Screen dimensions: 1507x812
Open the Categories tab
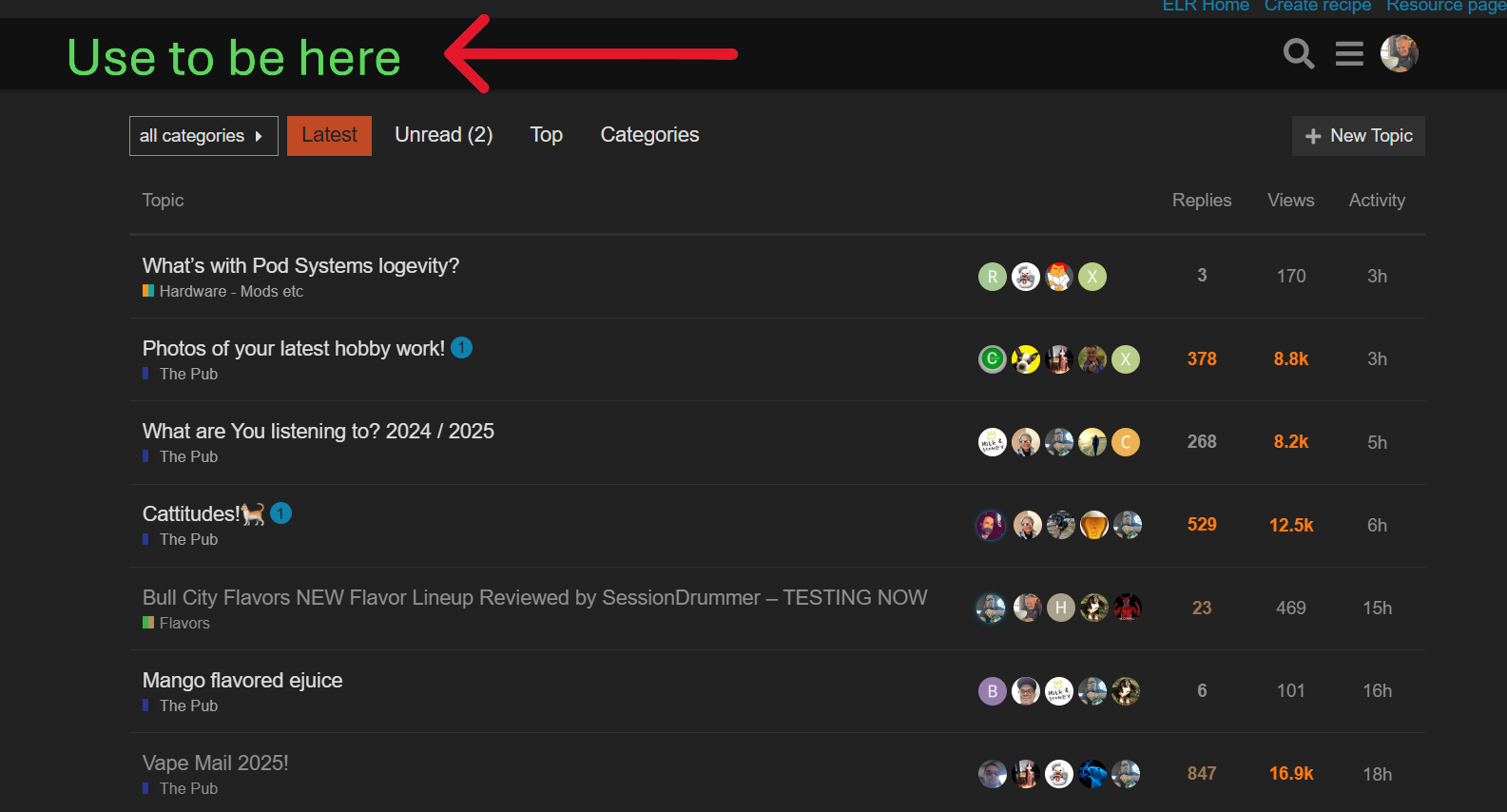pyautogui.click(x=649, y=135)
